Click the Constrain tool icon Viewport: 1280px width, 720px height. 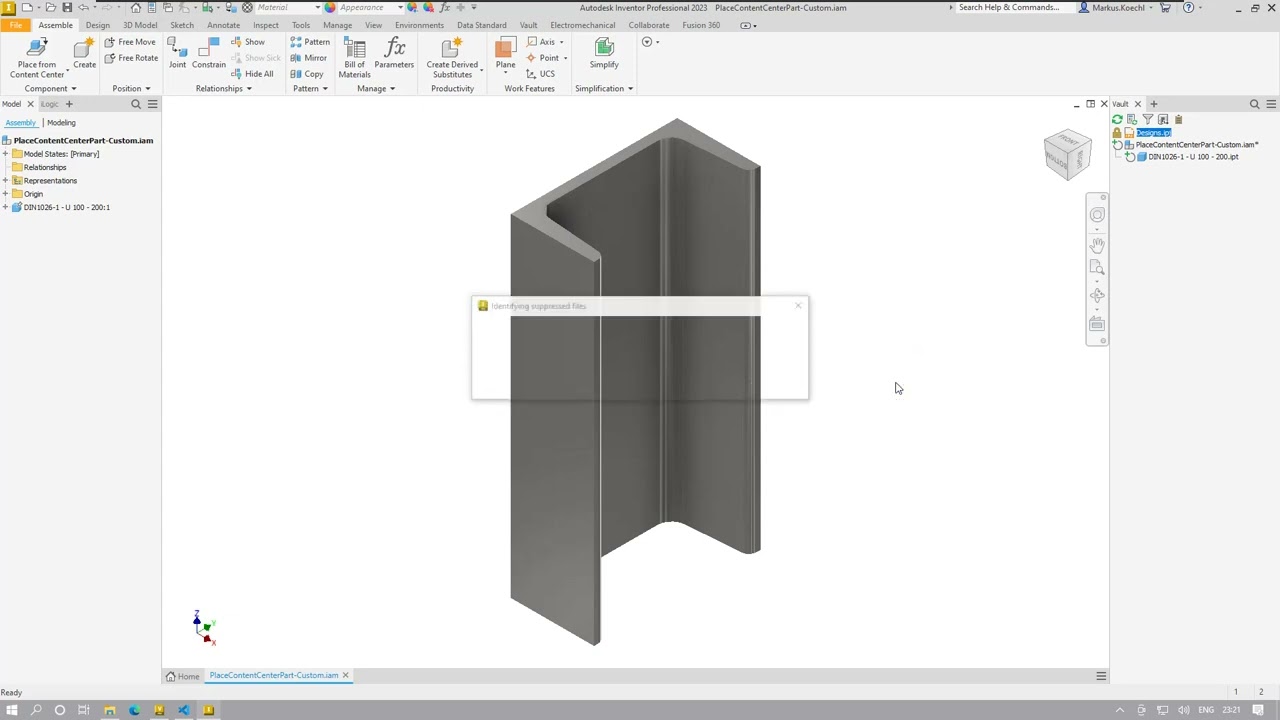point(209,47)
